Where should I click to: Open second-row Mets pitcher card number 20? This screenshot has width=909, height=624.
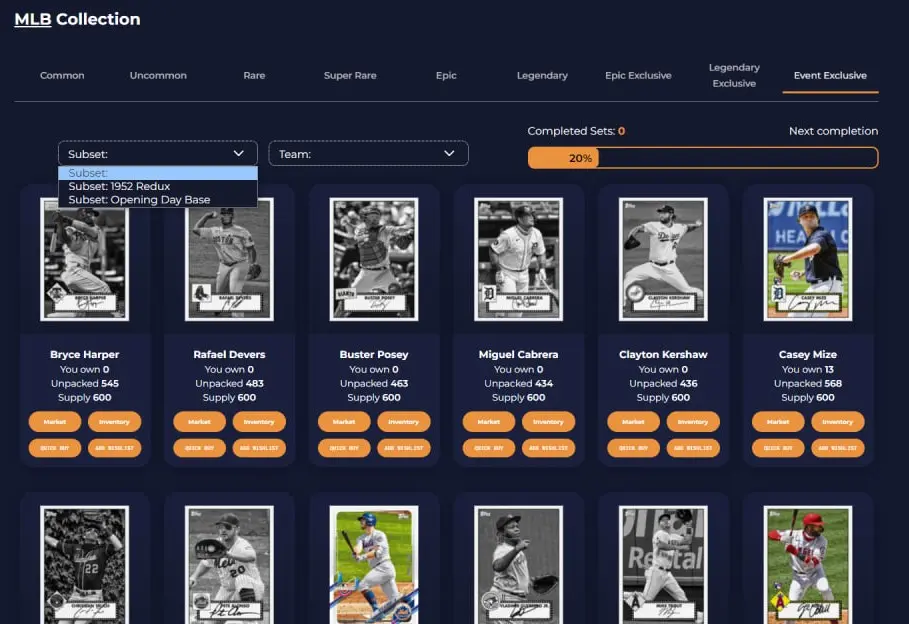[229, 565]
